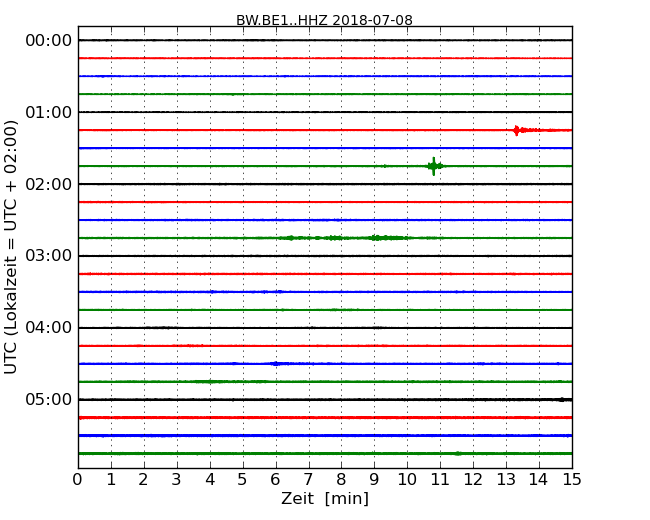The image size is (650, 520).
Task: Click the x-axis tick label 0
Action: tap(78, 480)
